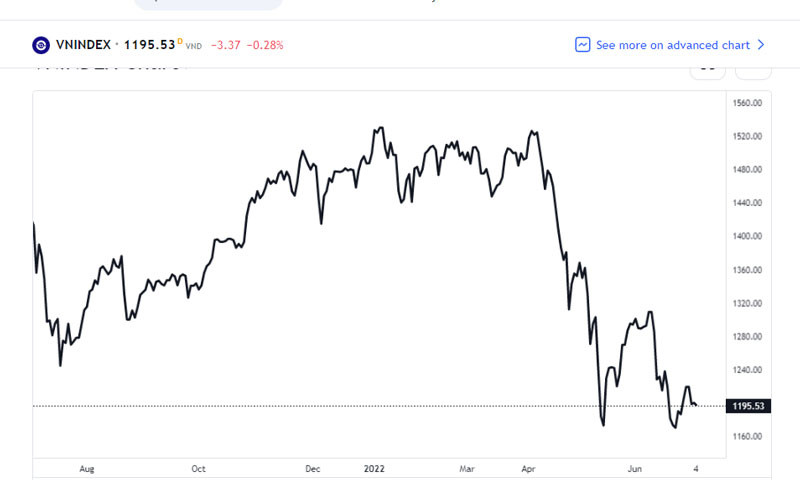
Task: Click the black 1195.53 price tag on axis
Action: click(749, 406)
